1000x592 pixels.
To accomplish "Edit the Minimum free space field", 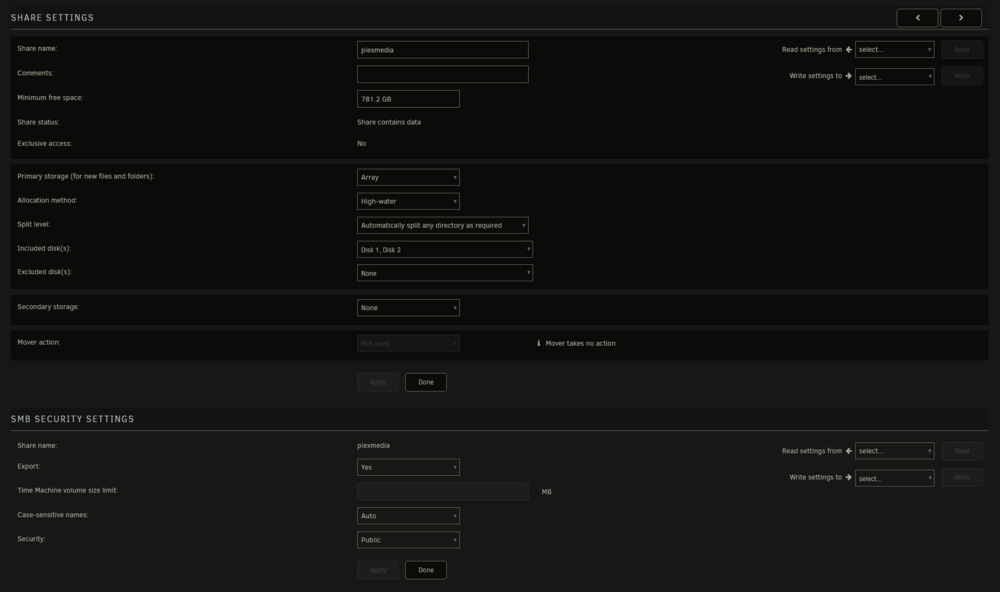I will (x=408, y=99).
